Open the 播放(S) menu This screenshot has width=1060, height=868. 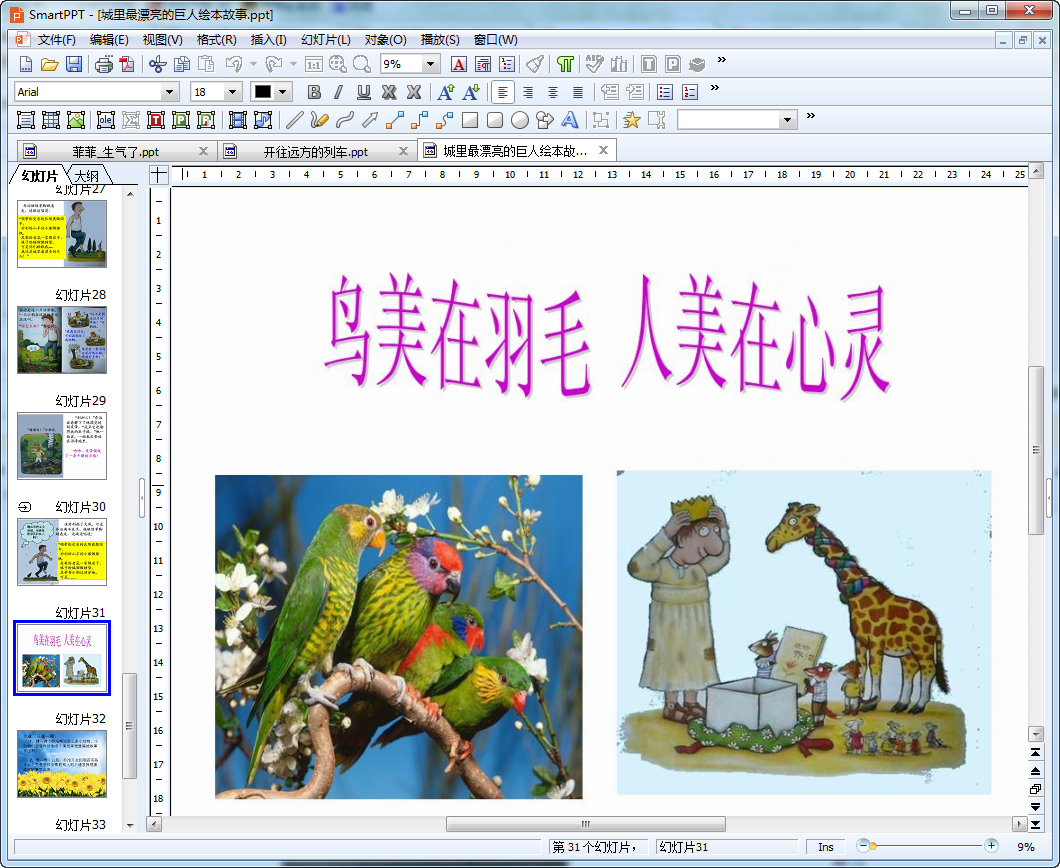(440, 40)
